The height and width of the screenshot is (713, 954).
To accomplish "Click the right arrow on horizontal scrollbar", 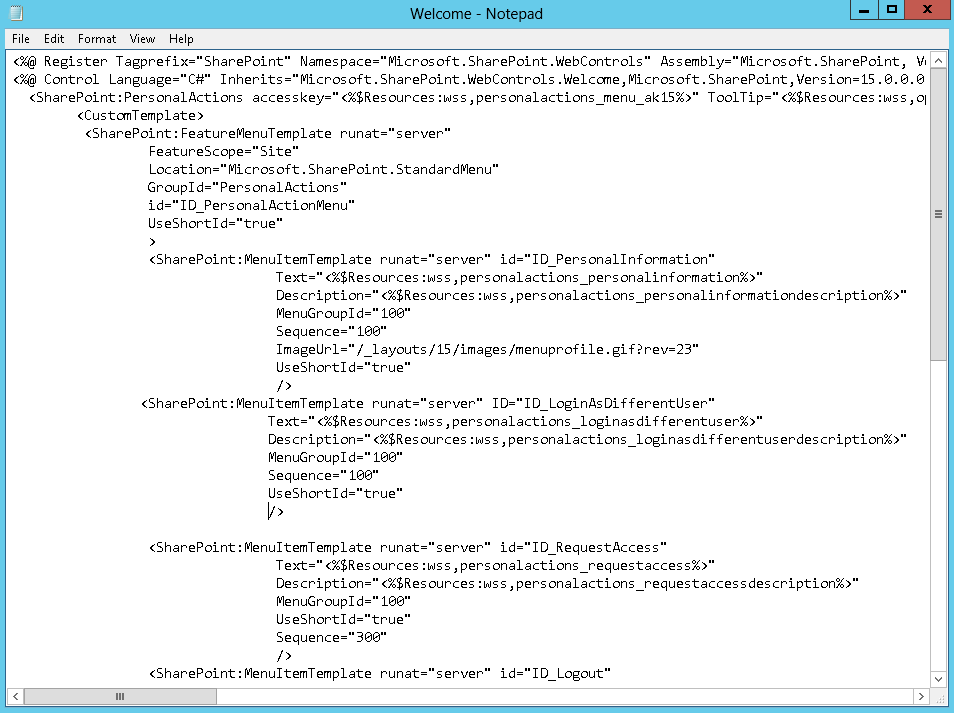I will 922,696.
